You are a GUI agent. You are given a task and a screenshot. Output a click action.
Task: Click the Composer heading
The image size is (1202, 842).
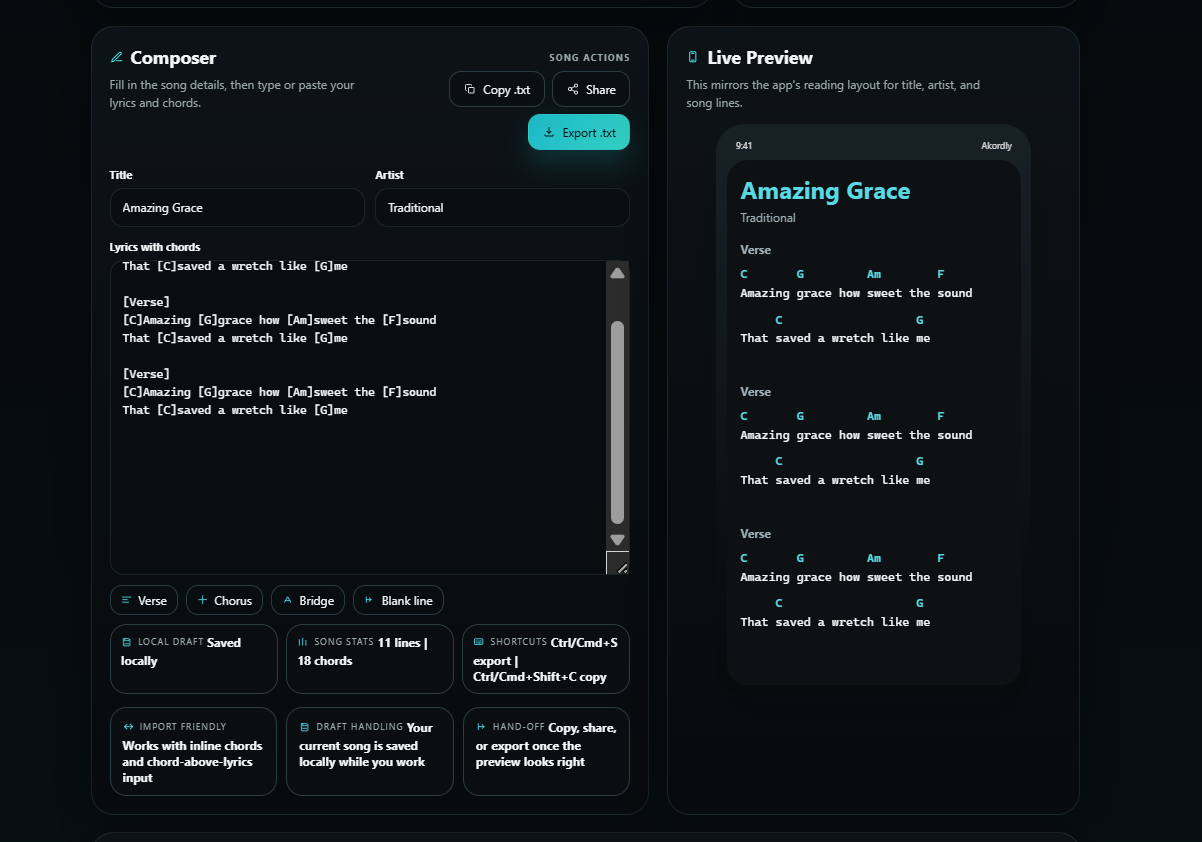pyautogui.click(x=173, y=58)
